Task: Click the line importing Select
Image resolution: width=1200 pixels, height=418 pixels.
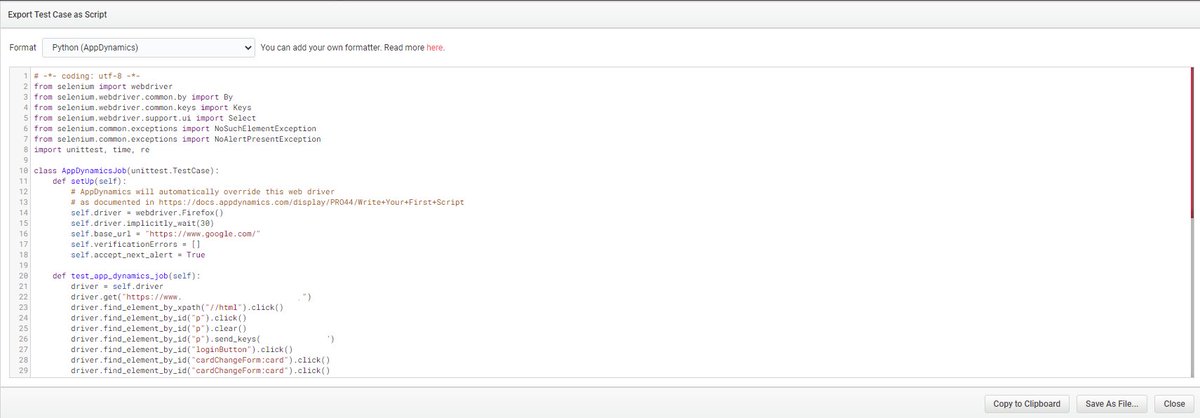Action: 146,118
